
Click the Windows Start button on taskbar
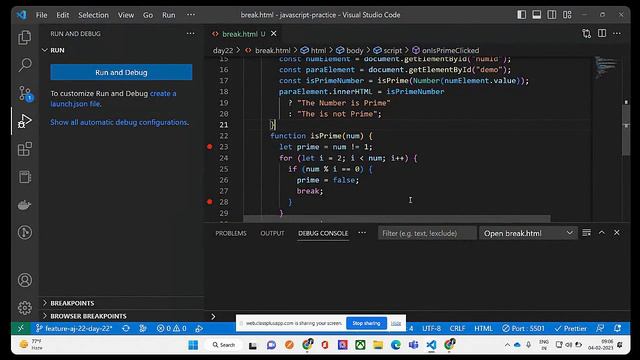pyautogui.click(x=193, y=345)
